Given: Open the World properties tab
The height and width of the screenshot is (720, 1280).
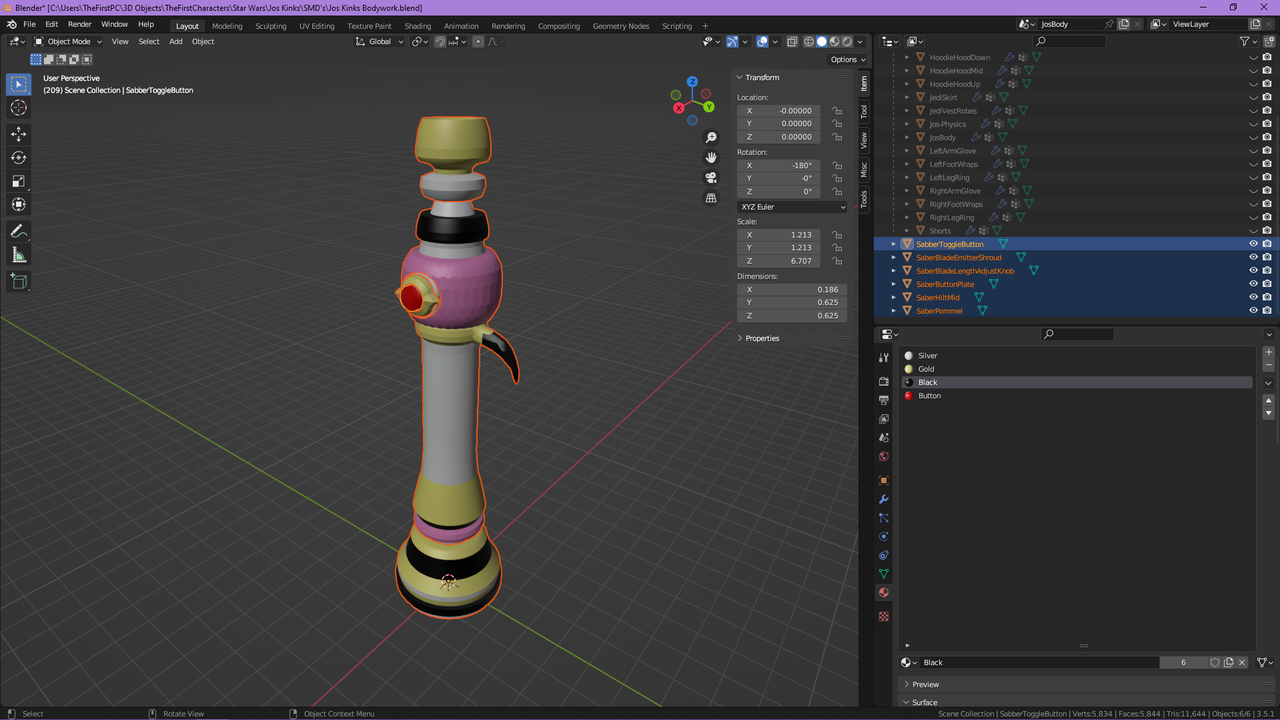Looking at the screenshot, I should tap(883, 457).
